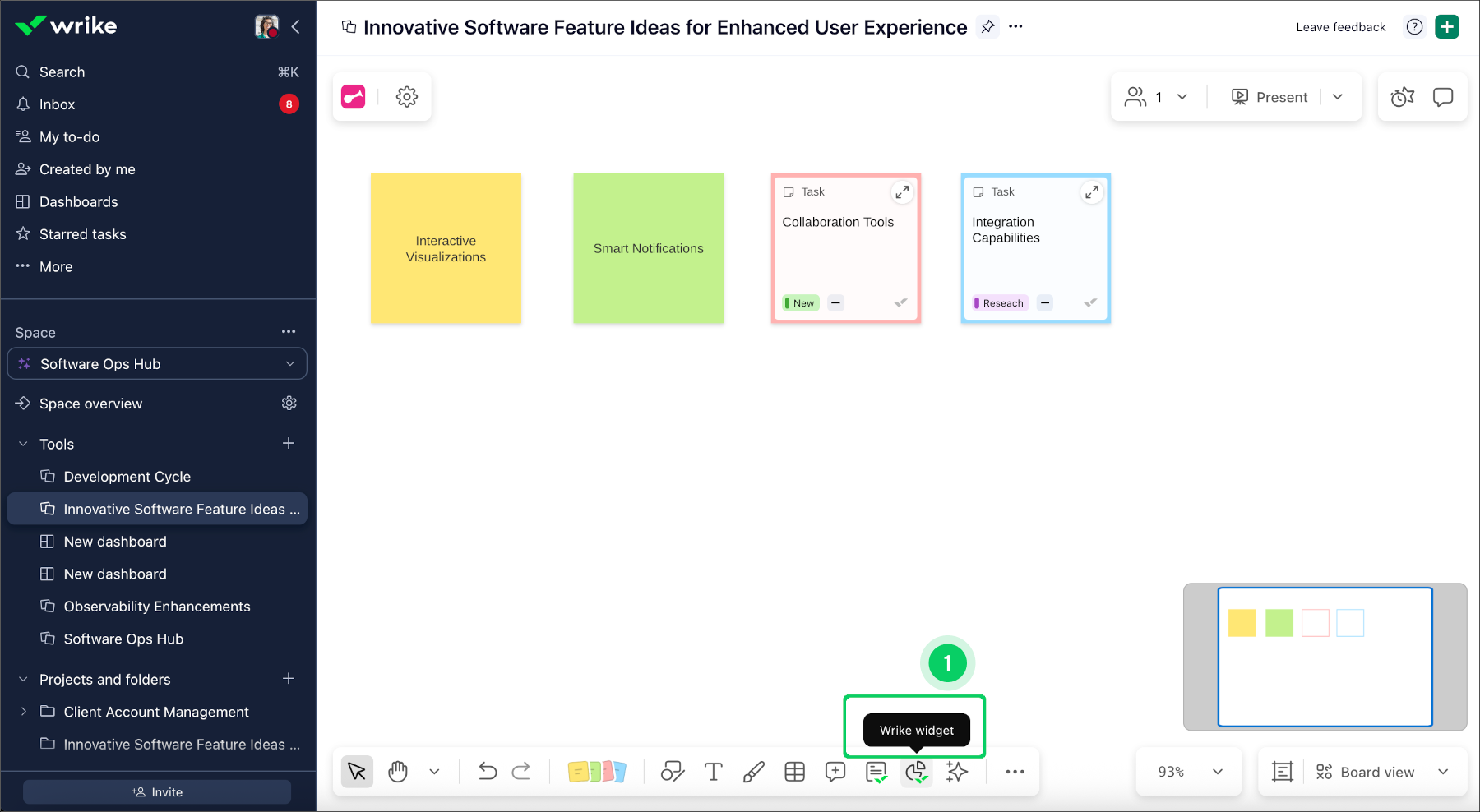Expand Integration Capabilities task card

pyautogui.click(x=1092, y=192)
